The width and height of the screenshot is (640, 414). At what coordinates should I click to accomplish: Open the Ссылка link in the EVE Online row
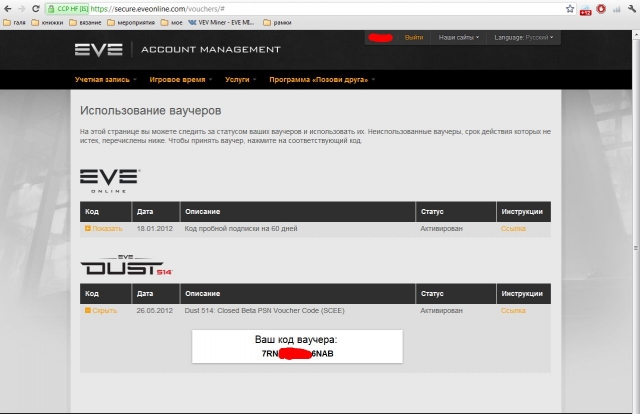[513, 229]
